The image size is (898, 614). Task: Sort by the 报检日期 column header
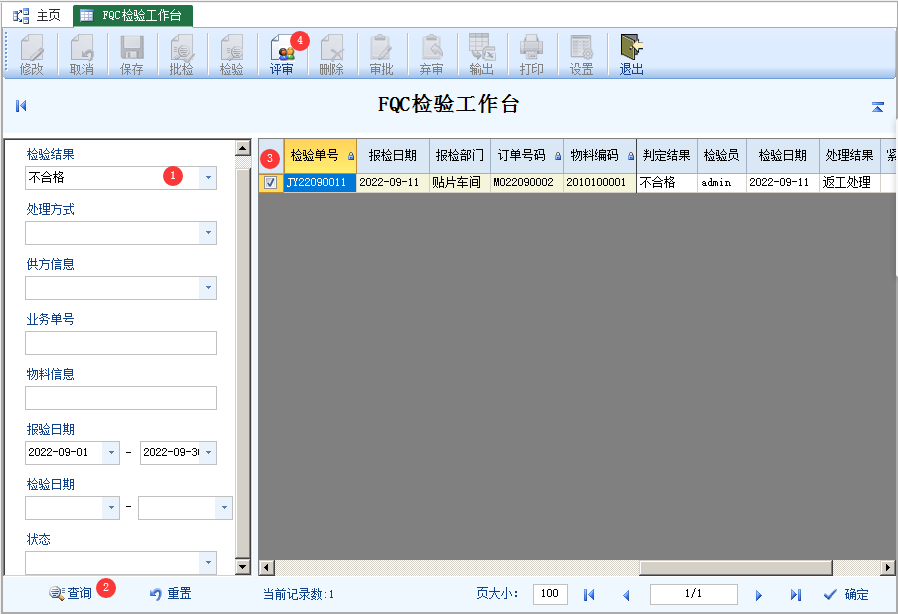coord(393,156)
